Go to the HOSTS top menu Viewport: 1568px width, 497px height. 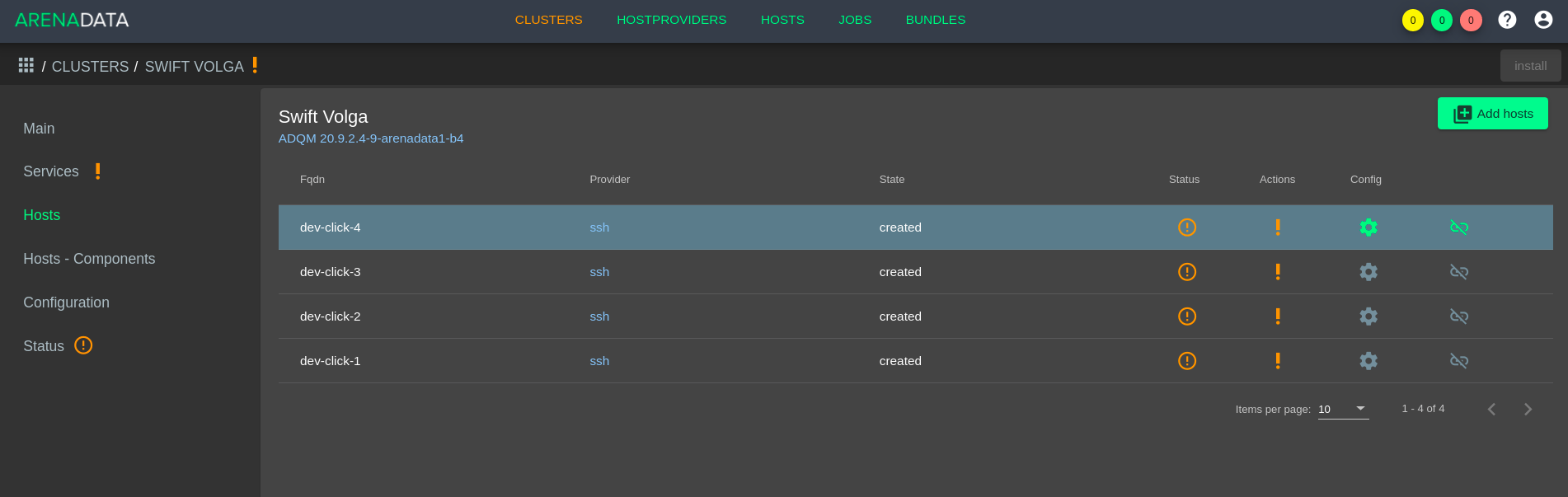pos(782,20)
